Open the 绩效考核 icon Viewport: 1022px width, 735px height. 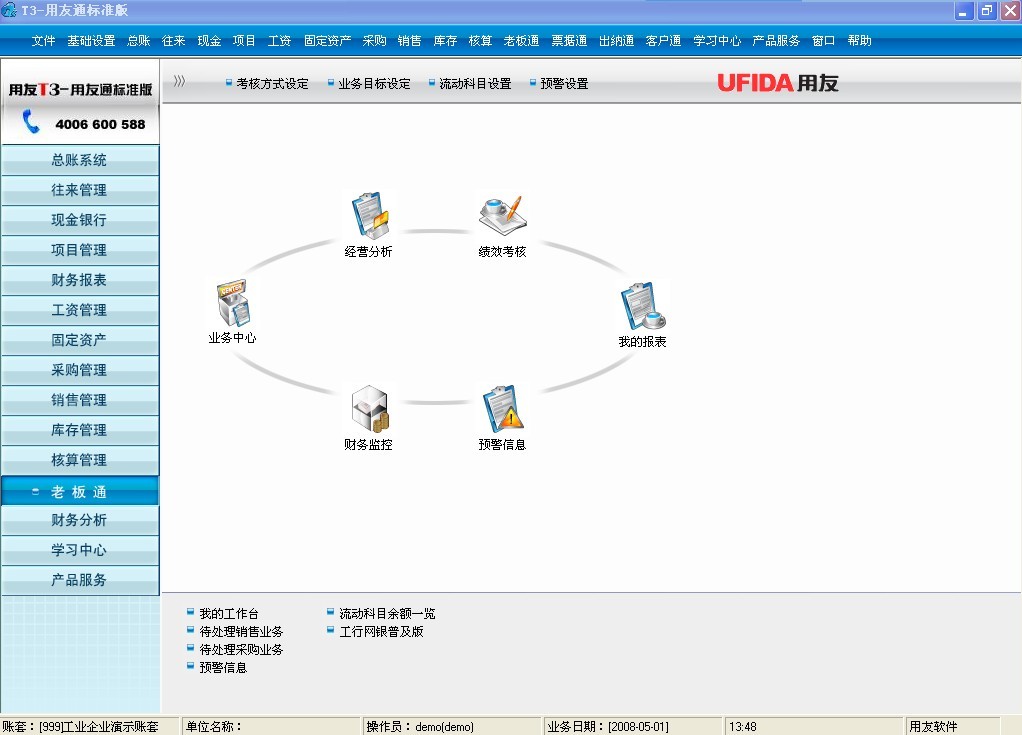503,216
